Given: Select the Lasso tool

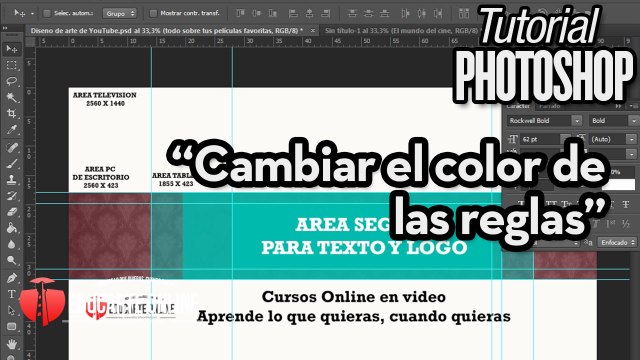Looking at the screenshot, I should click(11, 81).
